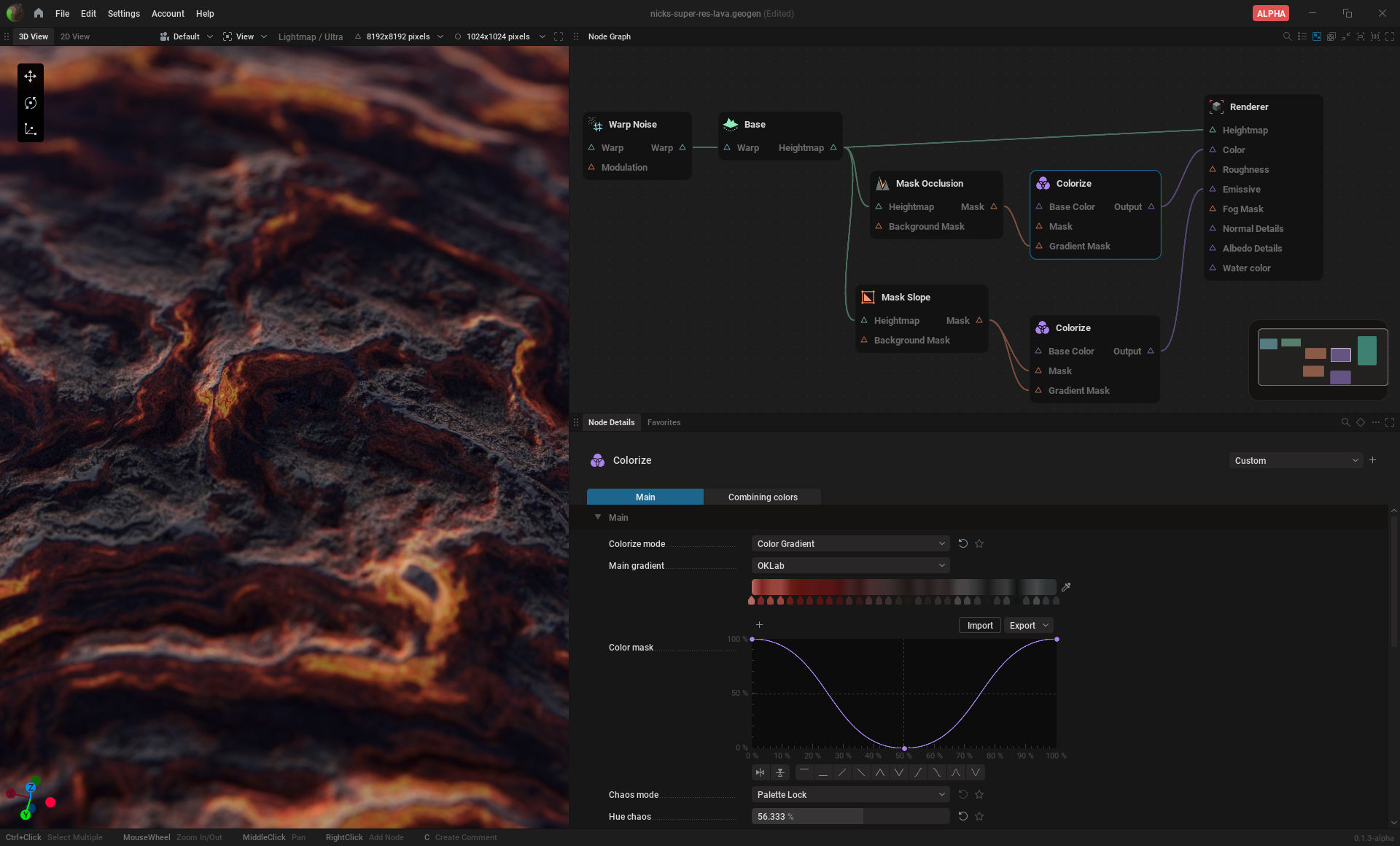
Task: Select the rotate tool in 3D view
Action: [30, 103]
